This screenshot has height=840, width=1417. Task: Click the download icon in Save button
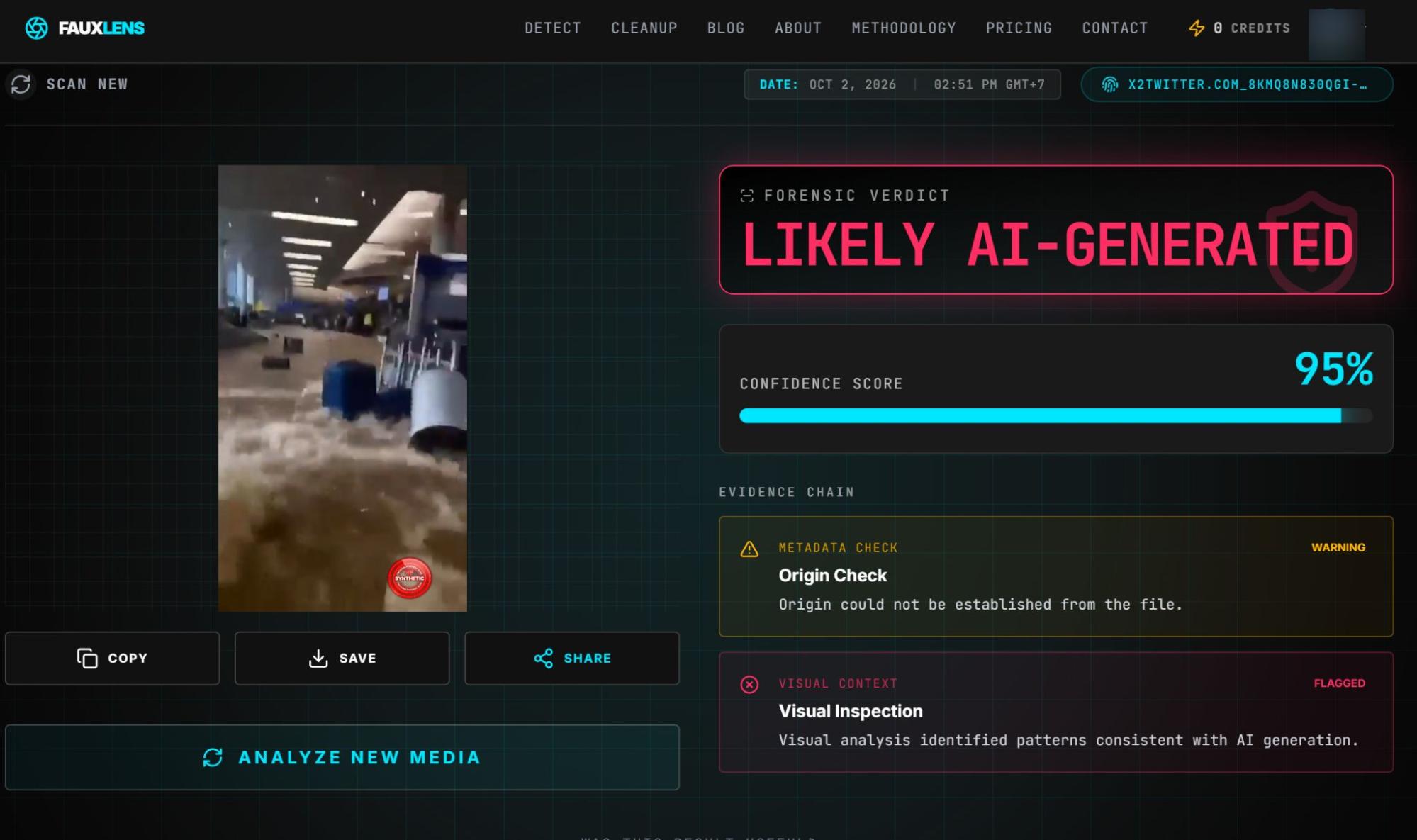click(x=318, y=658)
